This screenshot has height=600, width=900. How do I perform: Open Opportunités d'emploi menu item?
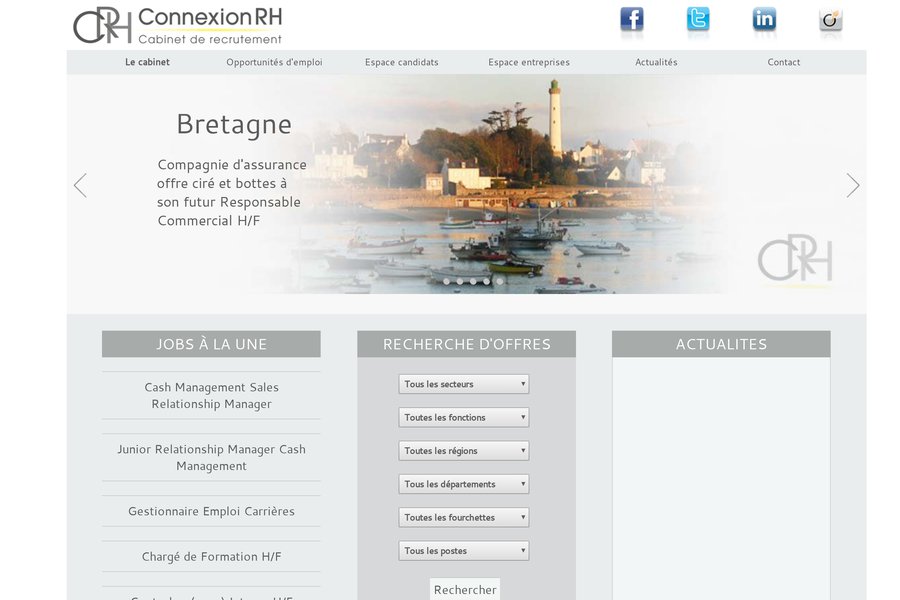point(274,62)
